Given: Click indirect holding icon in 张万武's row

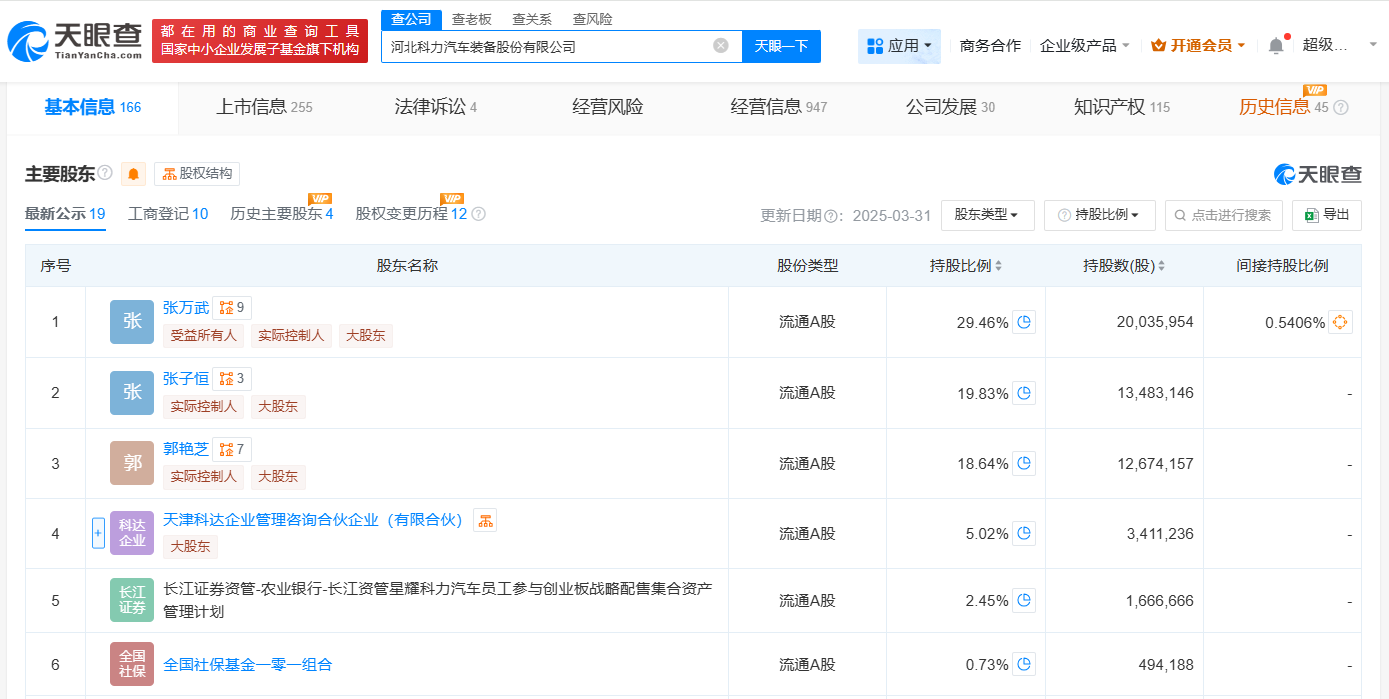Looking at the screenshot, I should click(1340, 321).
